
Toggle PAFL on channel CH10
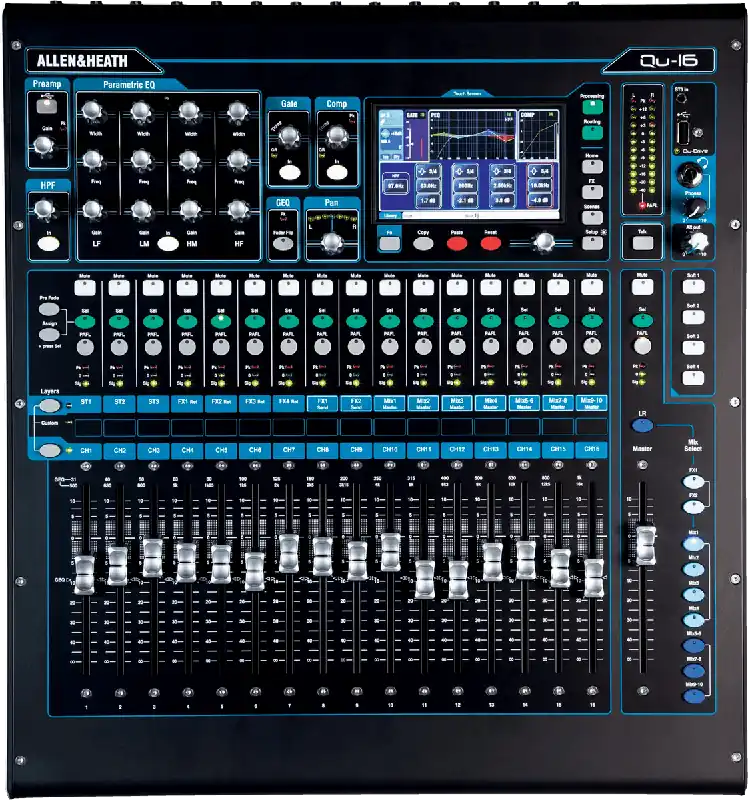tap(390, 347)
